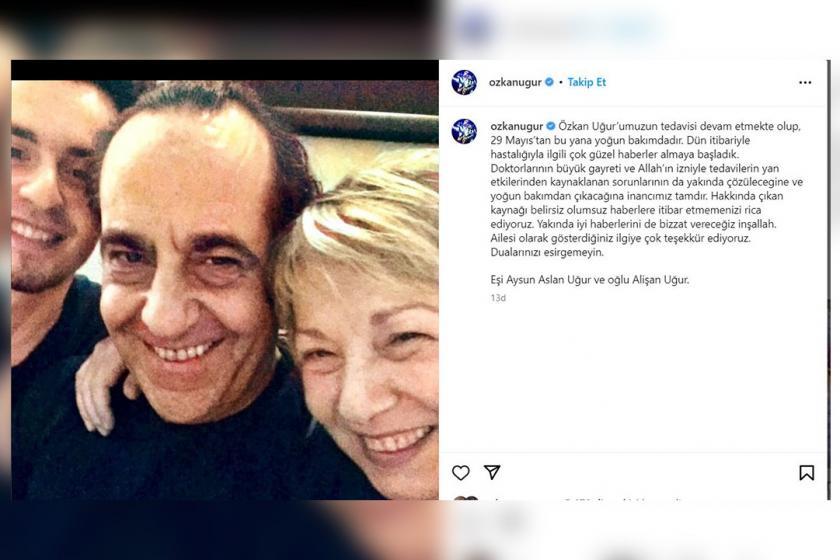Click the verified badge in the post header
Screen dimensions: 840x560
click(549, 82)
